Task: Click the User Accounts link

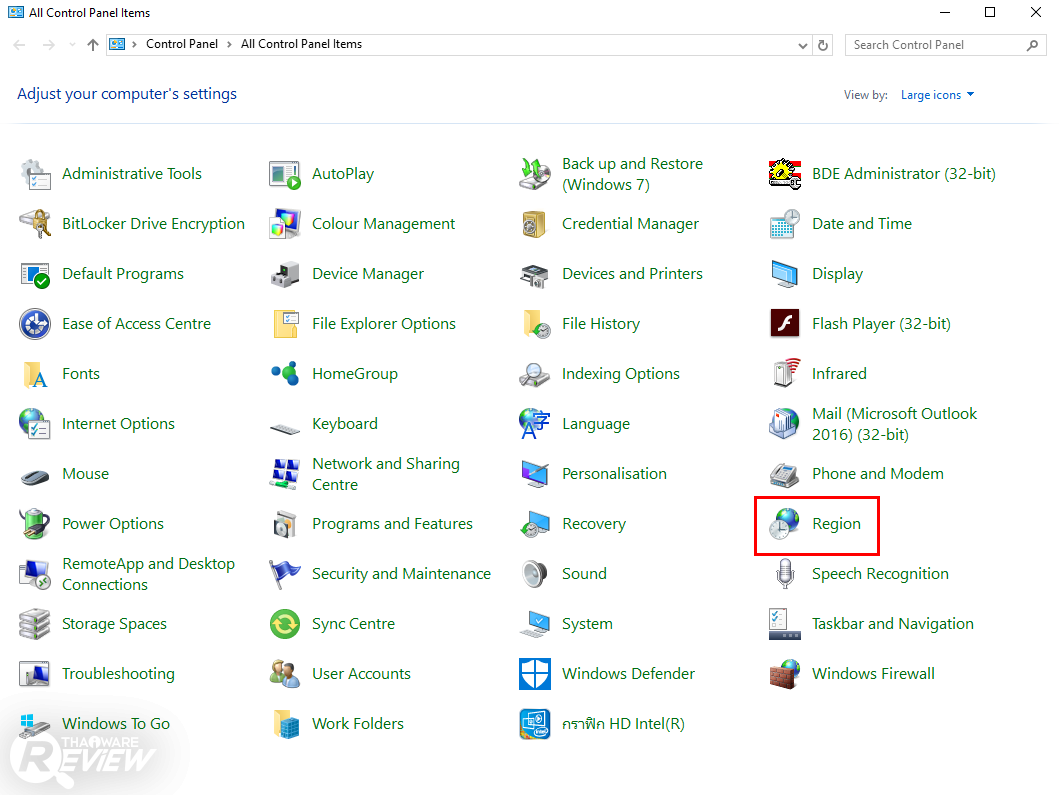Action: coord(361,674)
